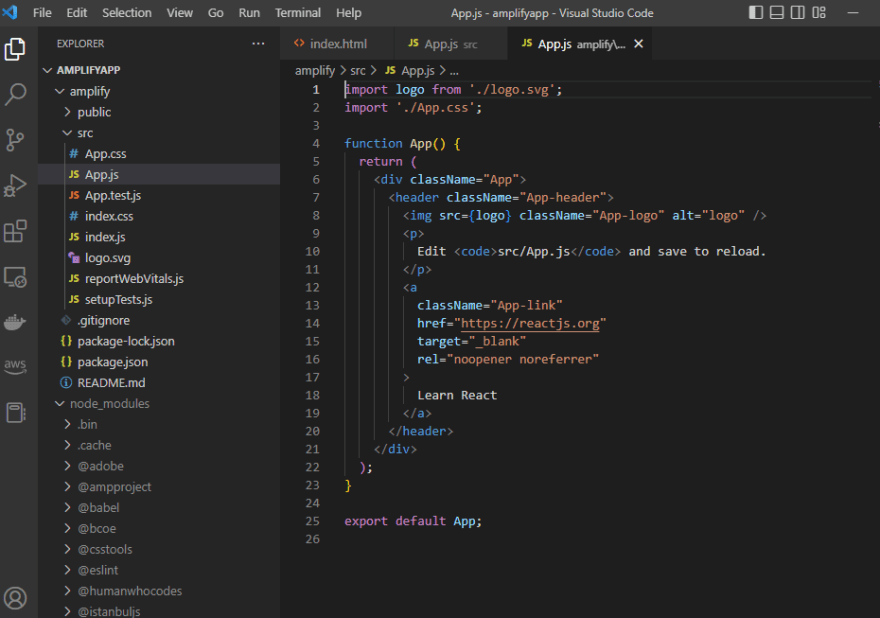Collapse the src folder
The width and height of the screenshot is (880, 618).
[x=159, y=133]
